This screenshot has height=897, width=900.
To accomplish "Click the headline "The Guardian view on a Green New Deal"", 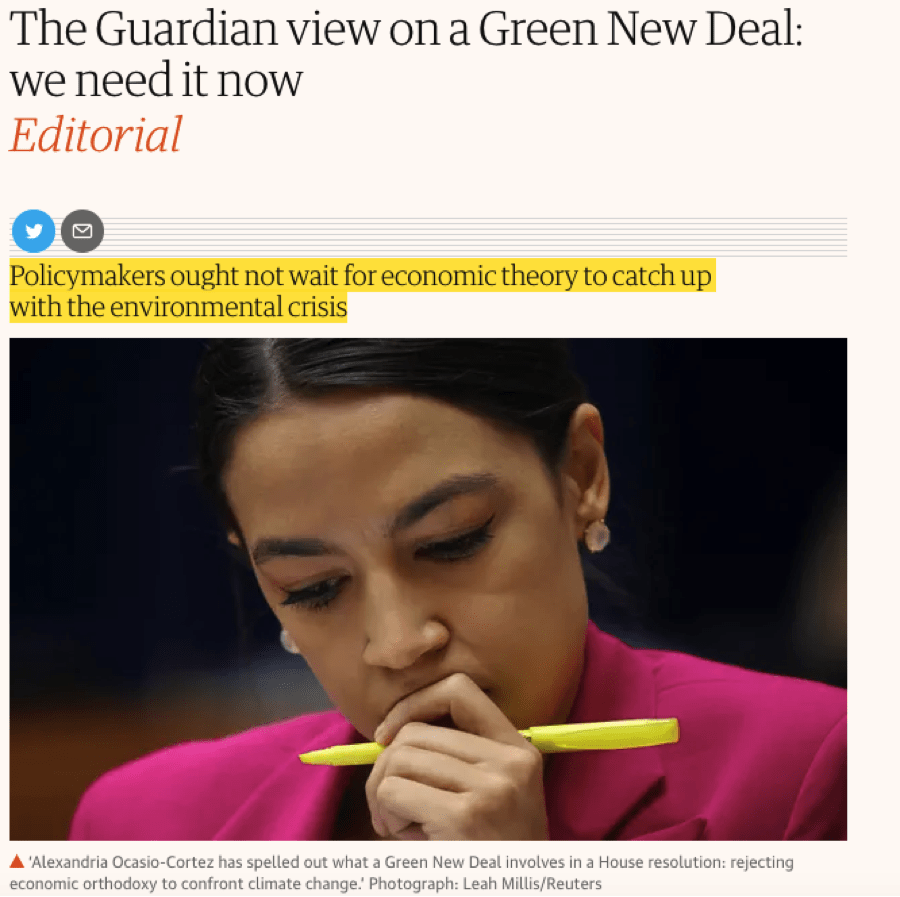I will pos(405,29).
